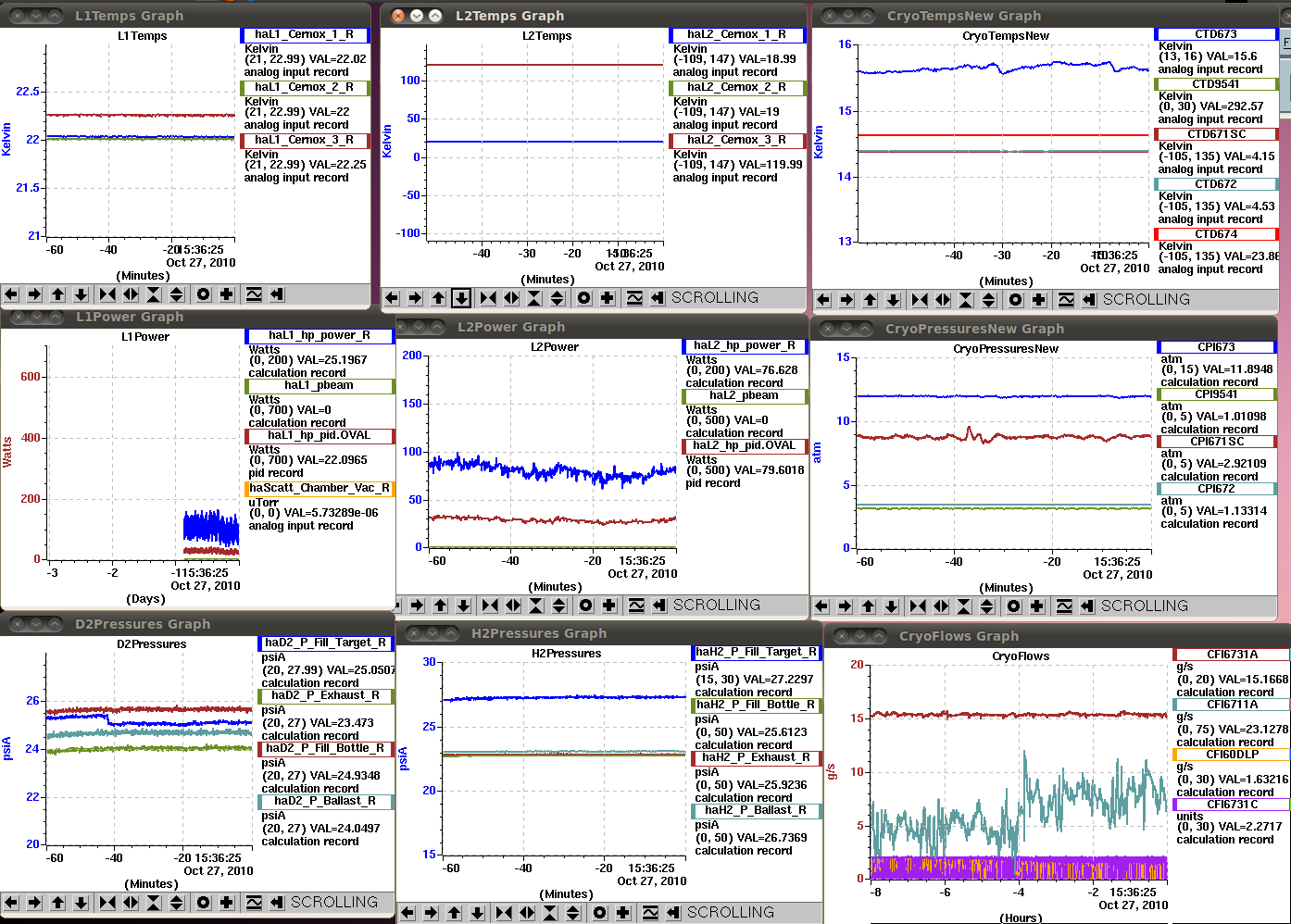Focus the L1Power Graph window title bar
The height and width of the screenshot is (924, 1291).
[197, 317]
